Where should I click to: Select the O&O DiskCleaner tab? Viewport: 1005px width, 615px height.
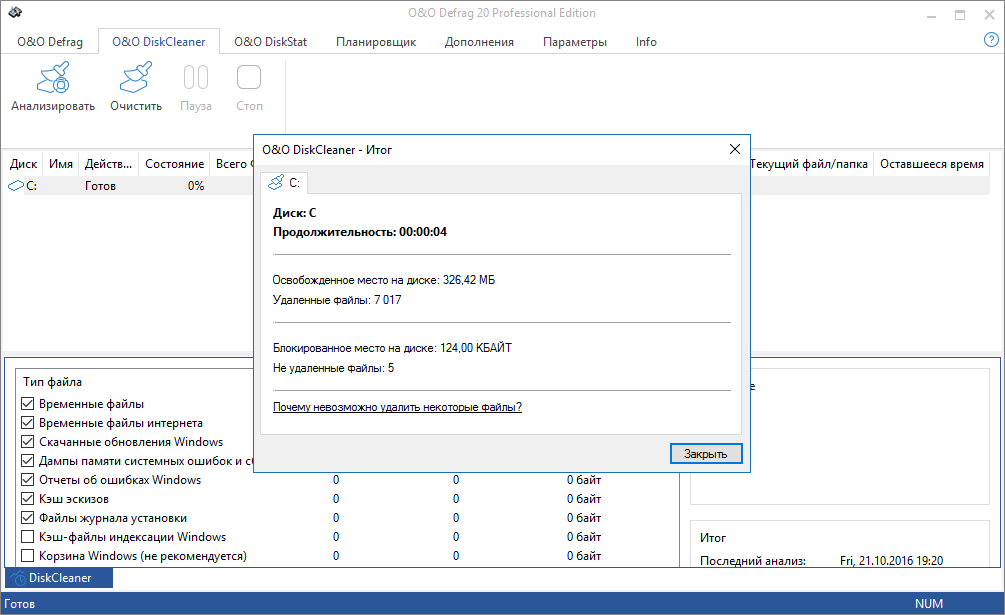(x=159, y=42)
